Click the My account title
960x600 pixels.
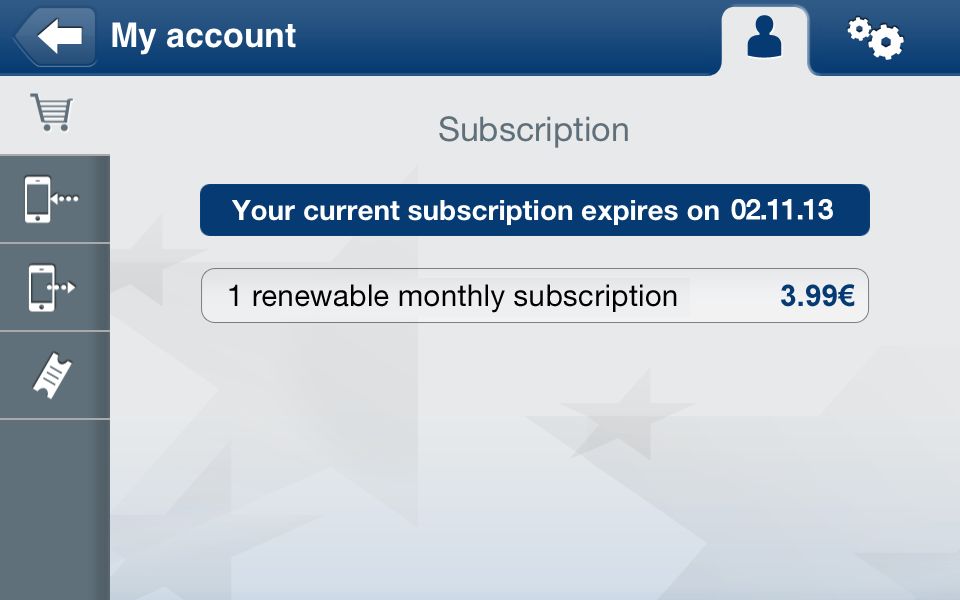click(203, 36)
